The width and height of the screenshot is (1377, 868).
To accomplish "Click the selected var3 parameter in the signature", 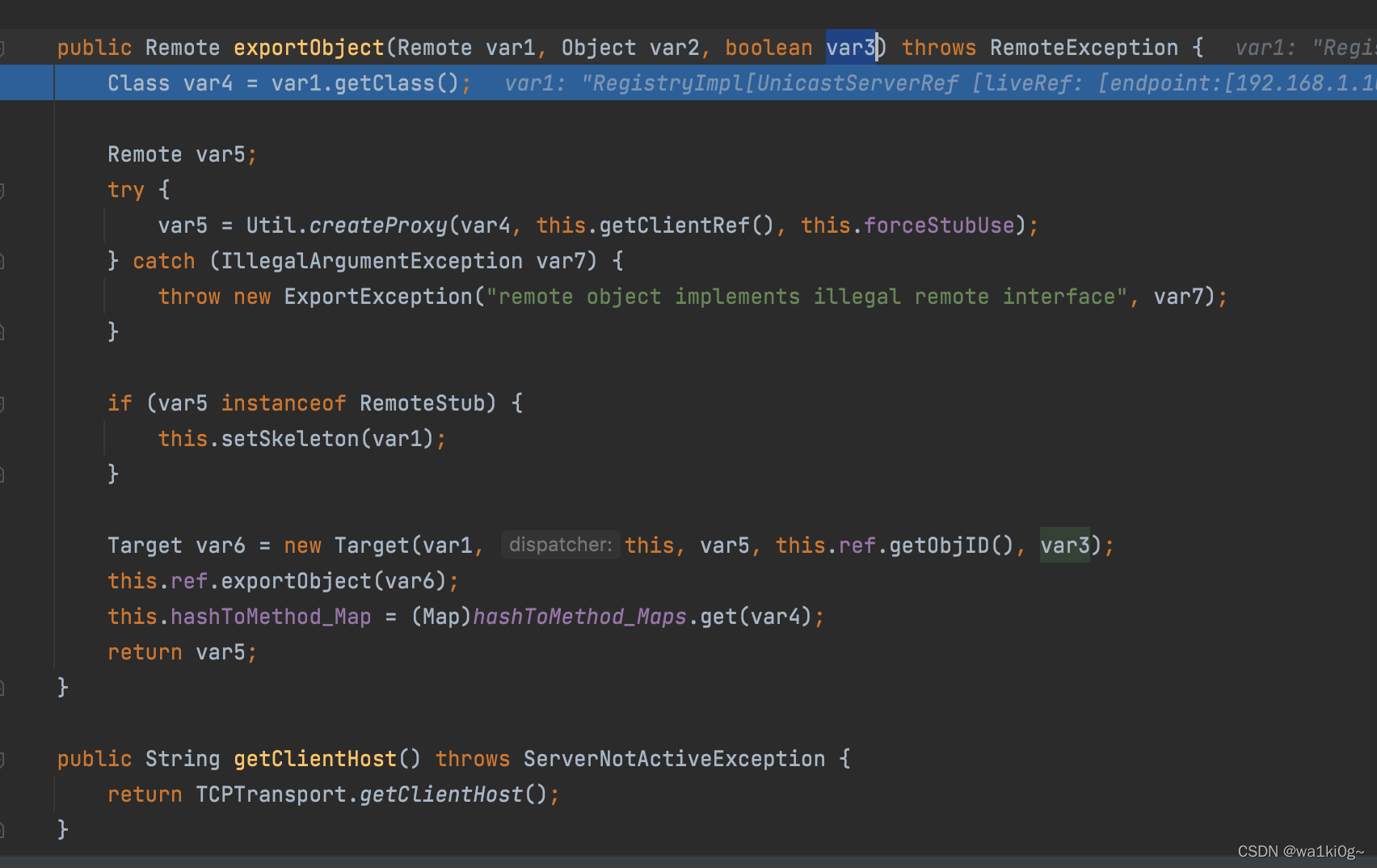I will click(x=851, y=48).
